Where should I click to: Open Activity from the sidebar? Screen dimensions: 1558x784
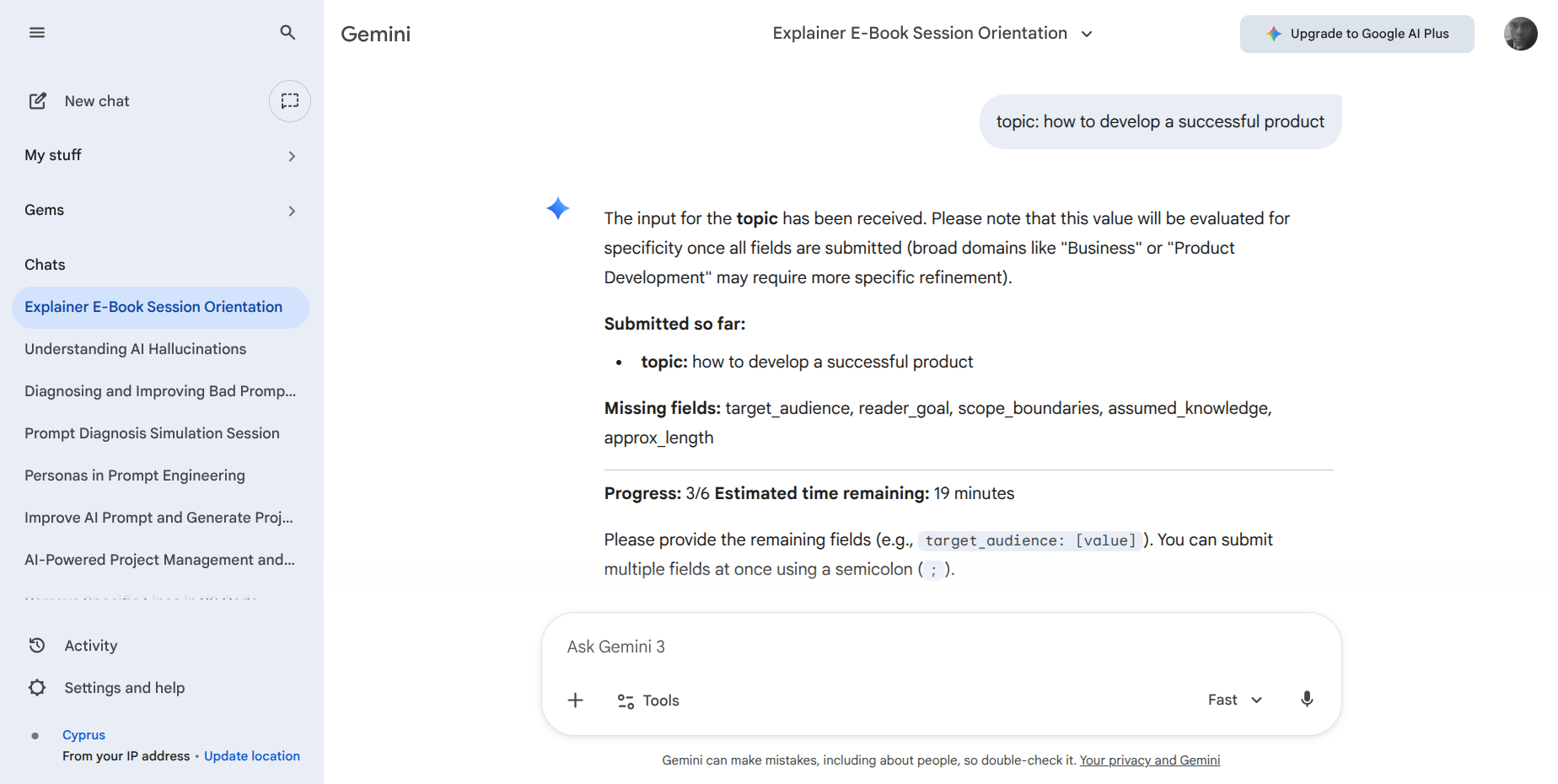coord(91,645)
